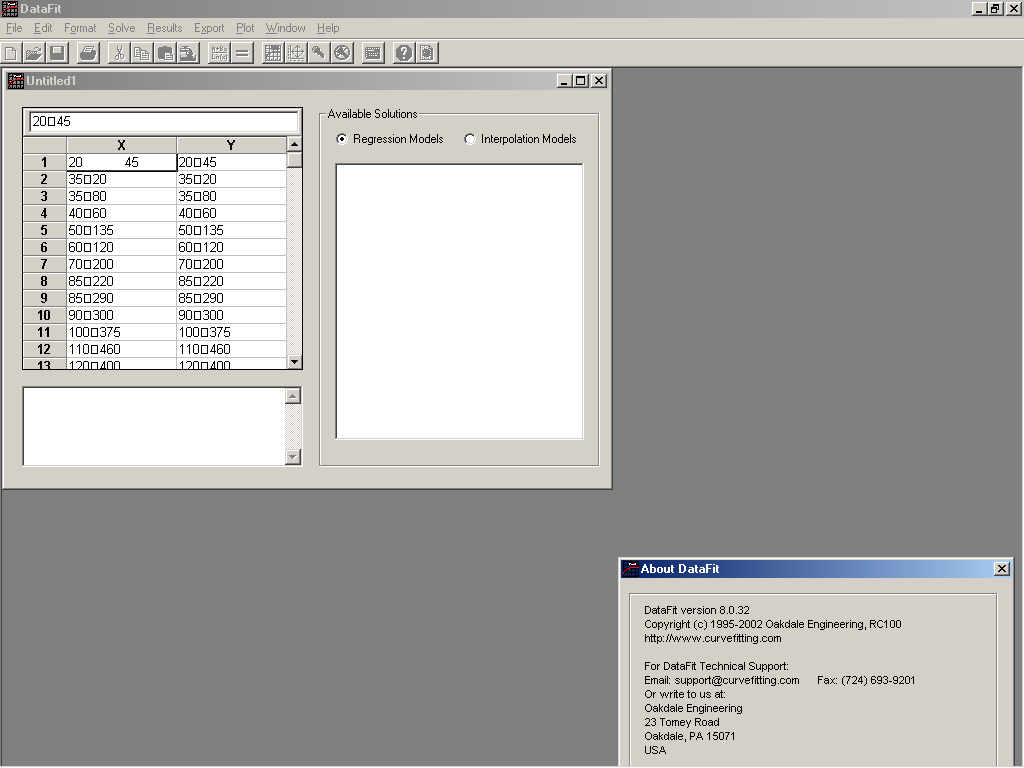This screenshot has width=1024, height=768.
Task: Click the round chart toolbar icon
Action: [342, 53]
